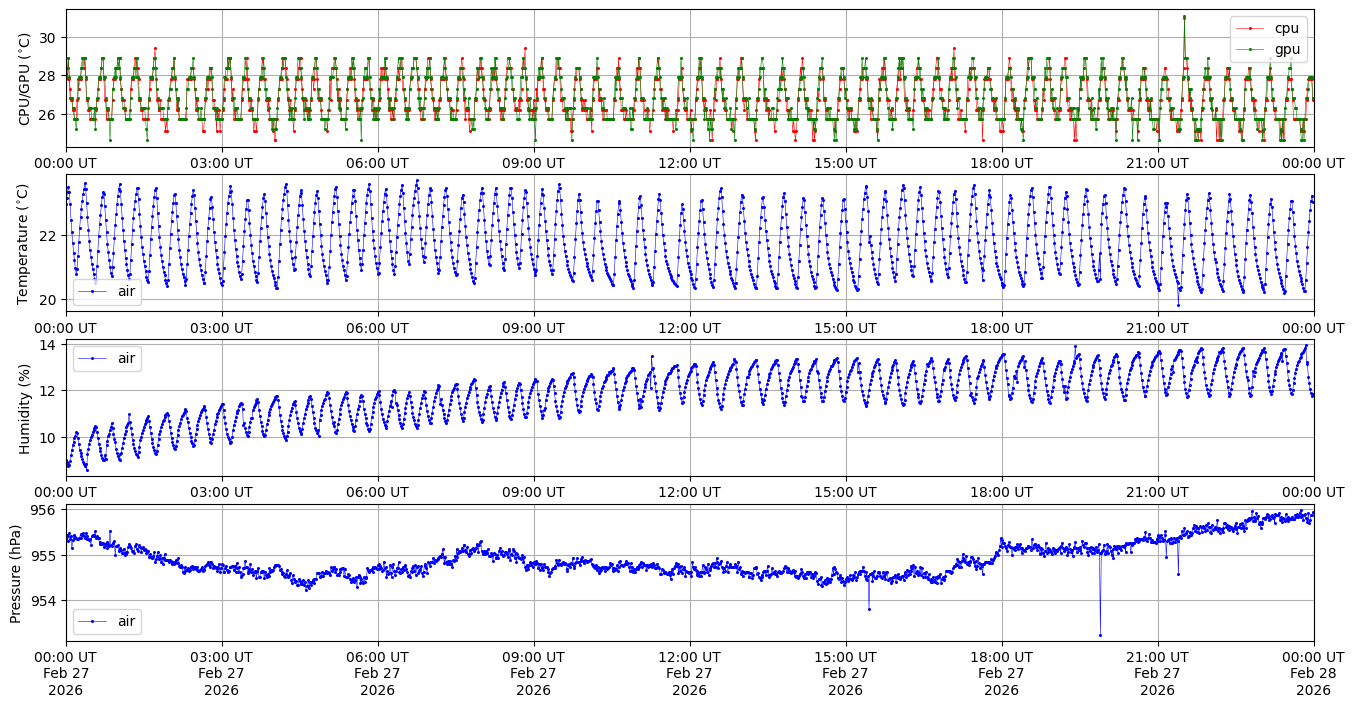Click the 'CPU/GPU (°C)' y-axis label
Image resolution: width=1354 pixels, height=707 pixels.
(25, 79)
